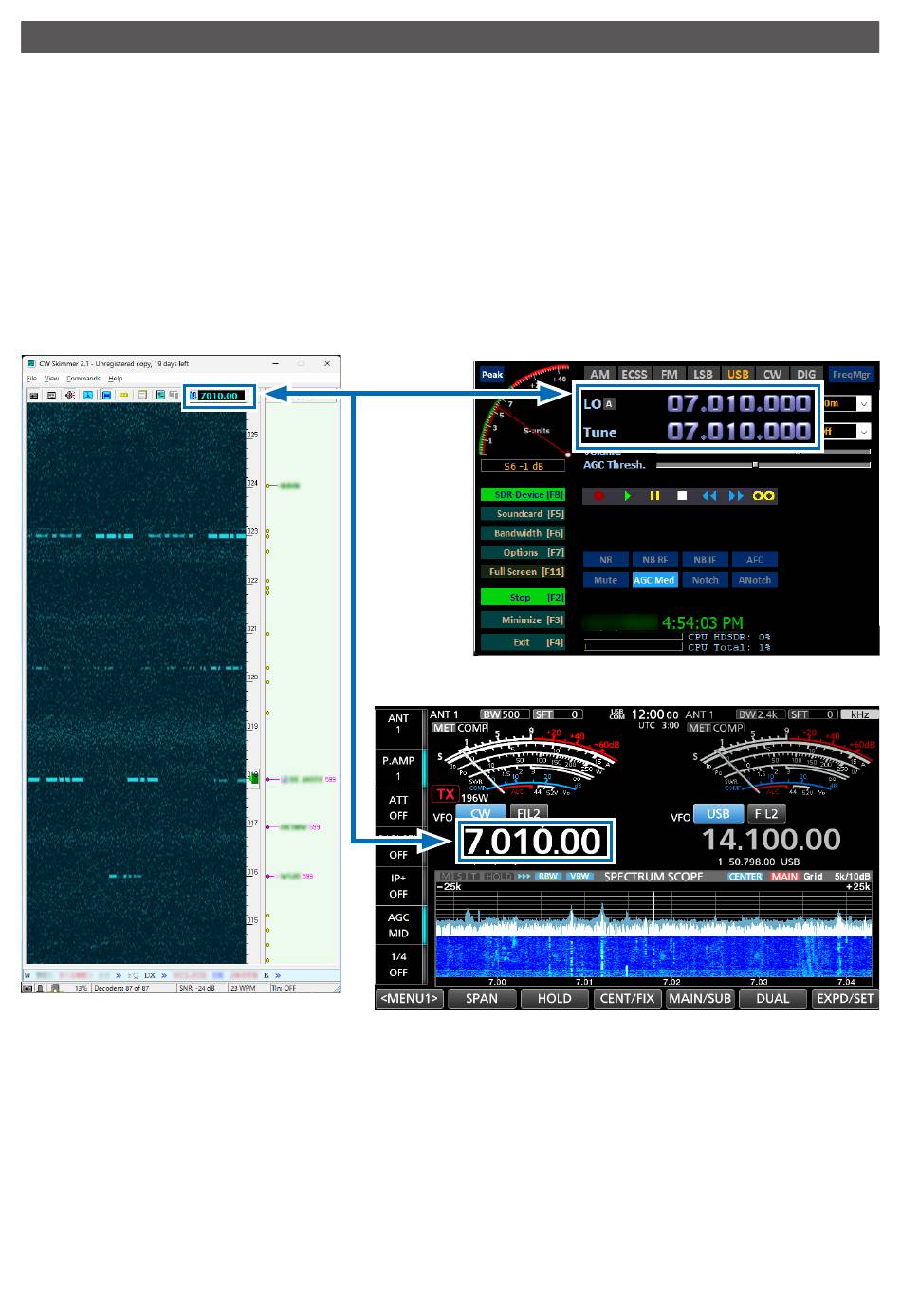Toggle the yellow loop playback icon
This screenshot has width=901, height=1316.
(x=763, y=496)
